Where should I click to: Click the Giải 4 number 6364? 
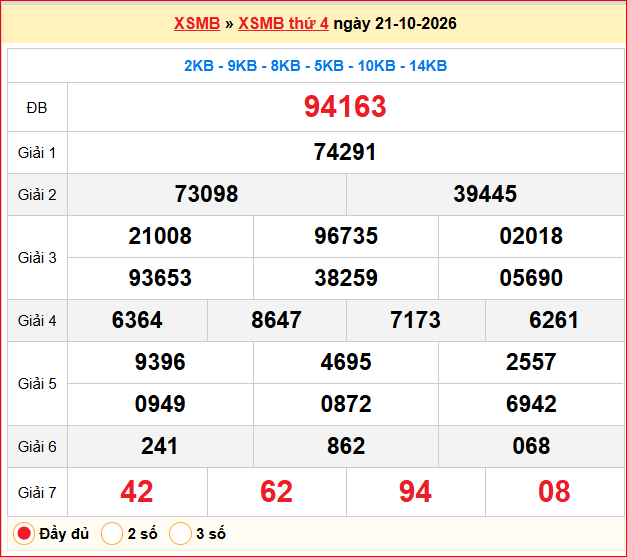click(137, 320)
